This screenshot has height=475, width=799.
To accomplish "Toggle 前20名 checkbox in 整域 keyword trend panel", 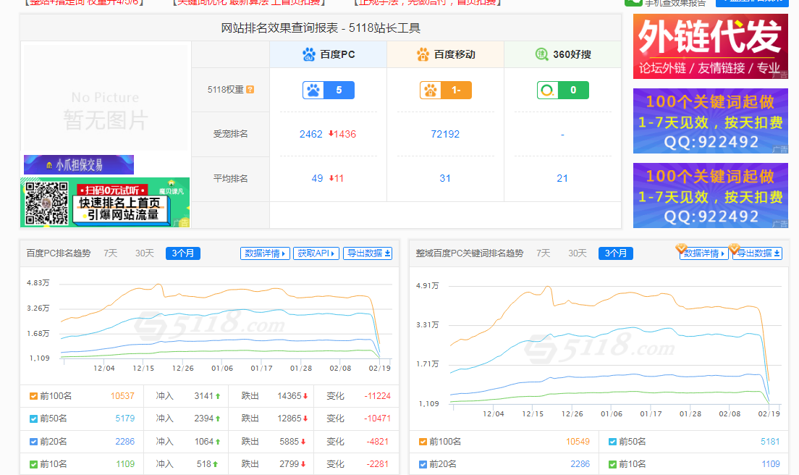I will (423, 464).
